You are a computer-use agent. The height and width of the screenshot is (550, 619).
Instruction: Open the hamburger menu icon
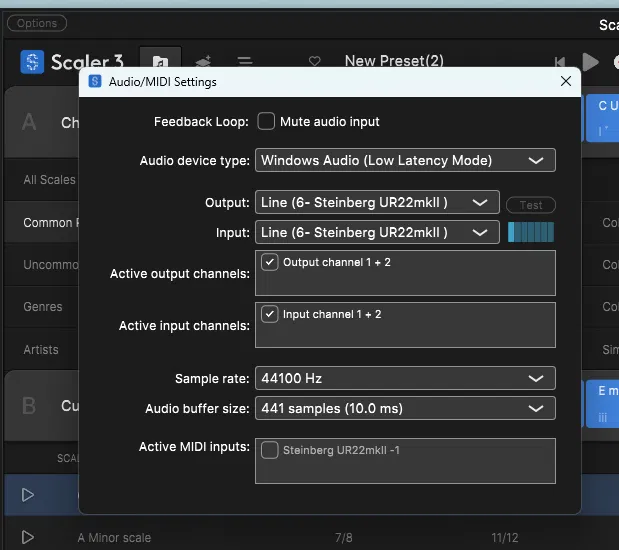245,61
